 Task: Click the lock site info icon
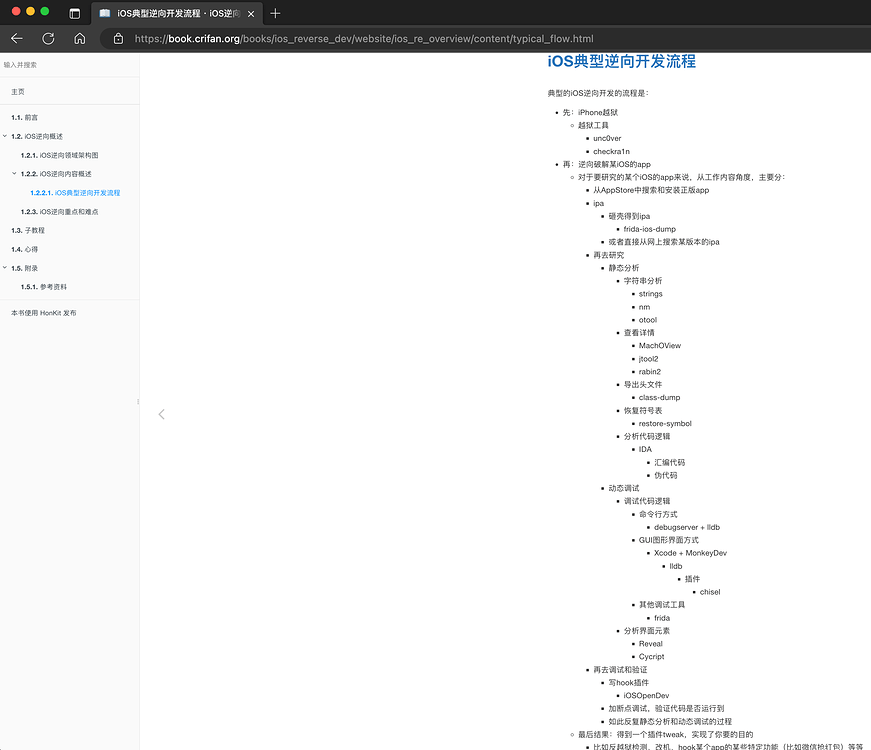pyautogui.click(x=118, y=39)
